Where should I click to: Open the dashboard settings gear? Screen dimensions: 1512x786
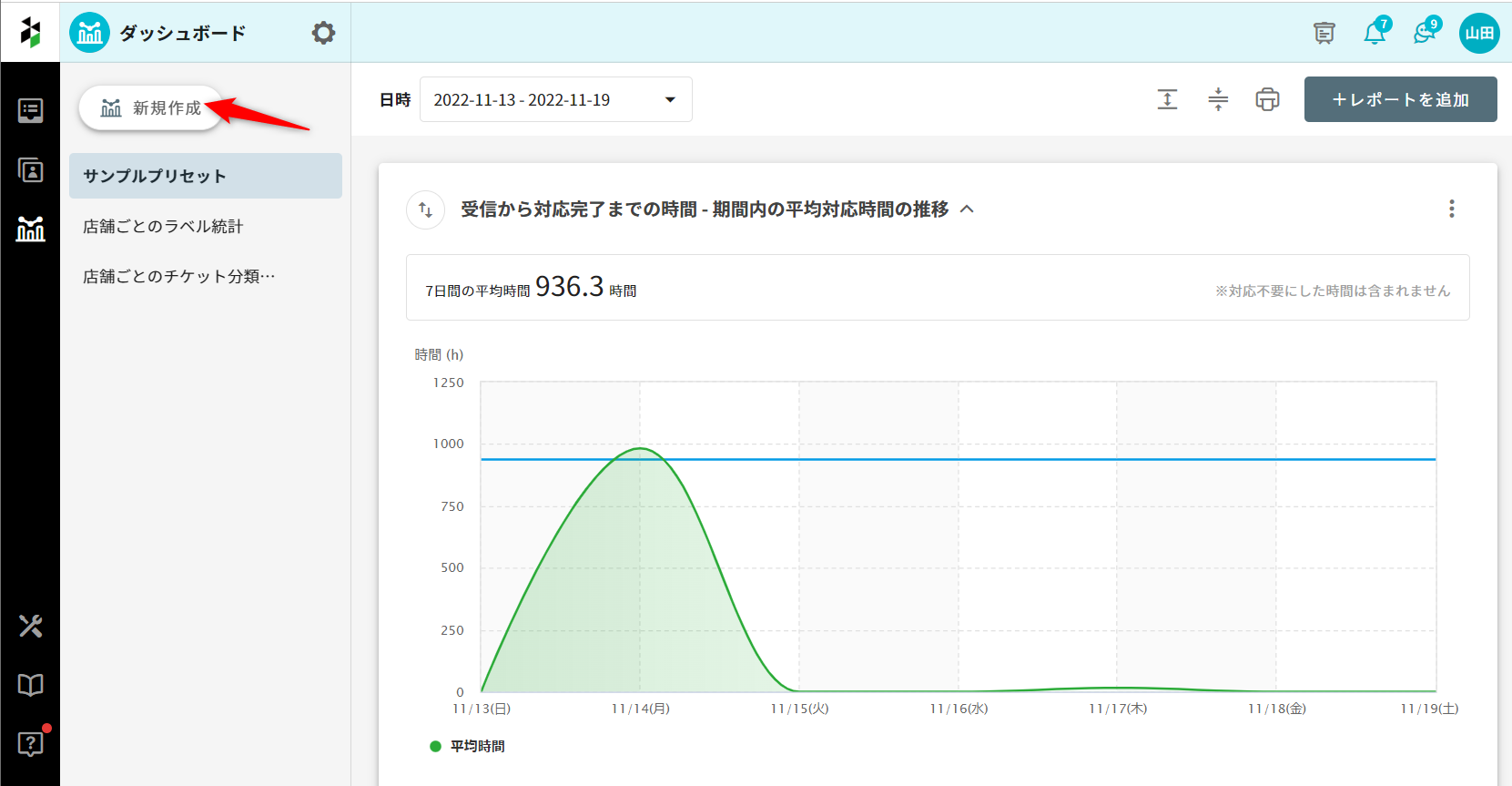323,34
